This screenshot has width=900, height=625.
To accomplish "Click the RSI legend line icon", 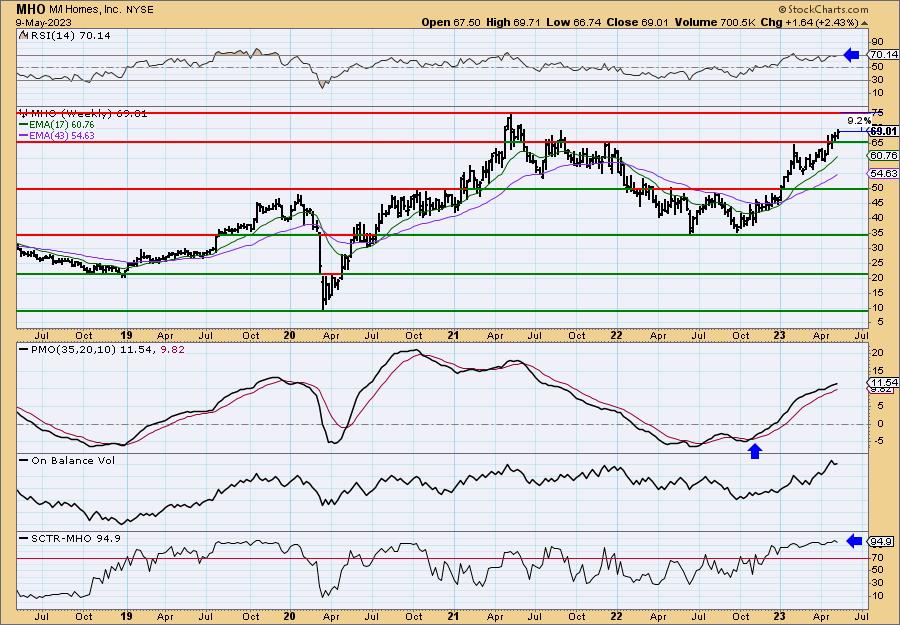I will [23, 35].
